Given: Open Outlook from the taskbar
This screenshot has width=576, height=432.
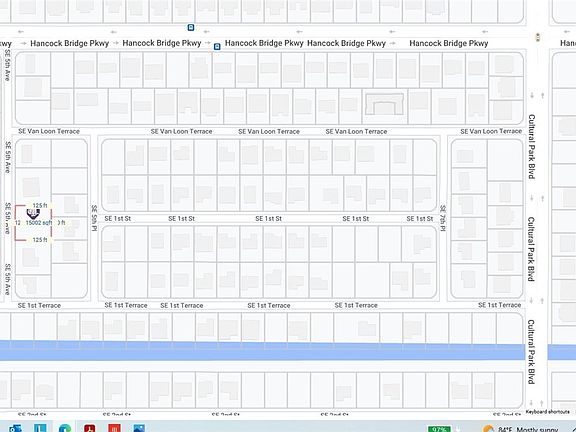Looking at the screenshot, I should (15, 428).
